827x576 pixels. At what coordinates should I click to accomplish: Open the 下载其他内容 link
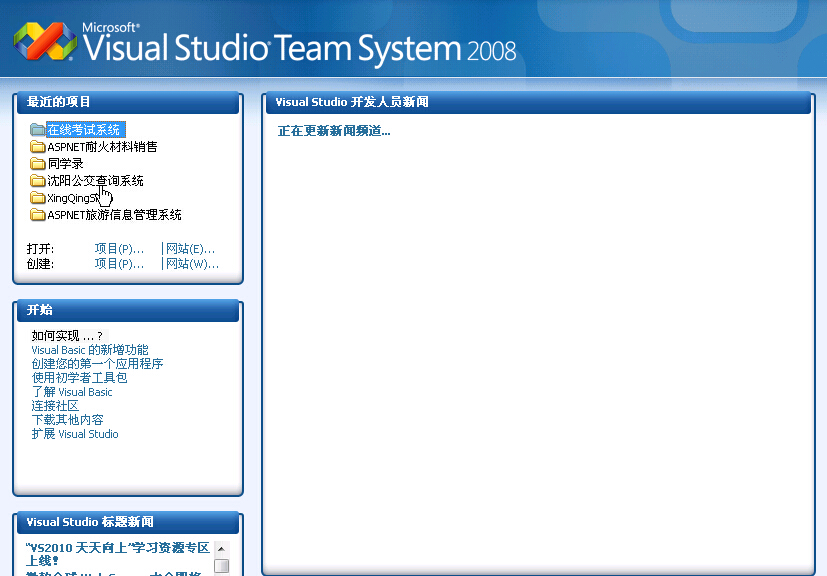pos(67,420)
